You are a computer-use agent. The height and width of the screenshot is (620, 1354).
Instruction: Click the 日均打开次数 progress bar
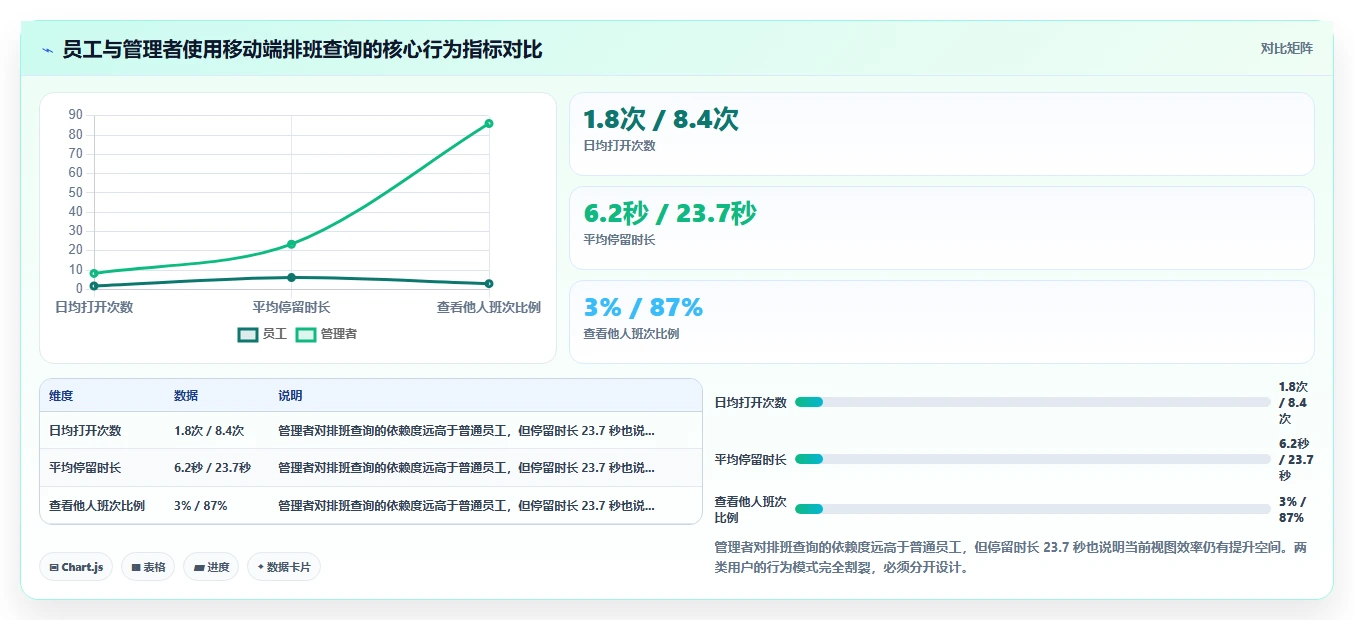click(x=1032, y=402)
